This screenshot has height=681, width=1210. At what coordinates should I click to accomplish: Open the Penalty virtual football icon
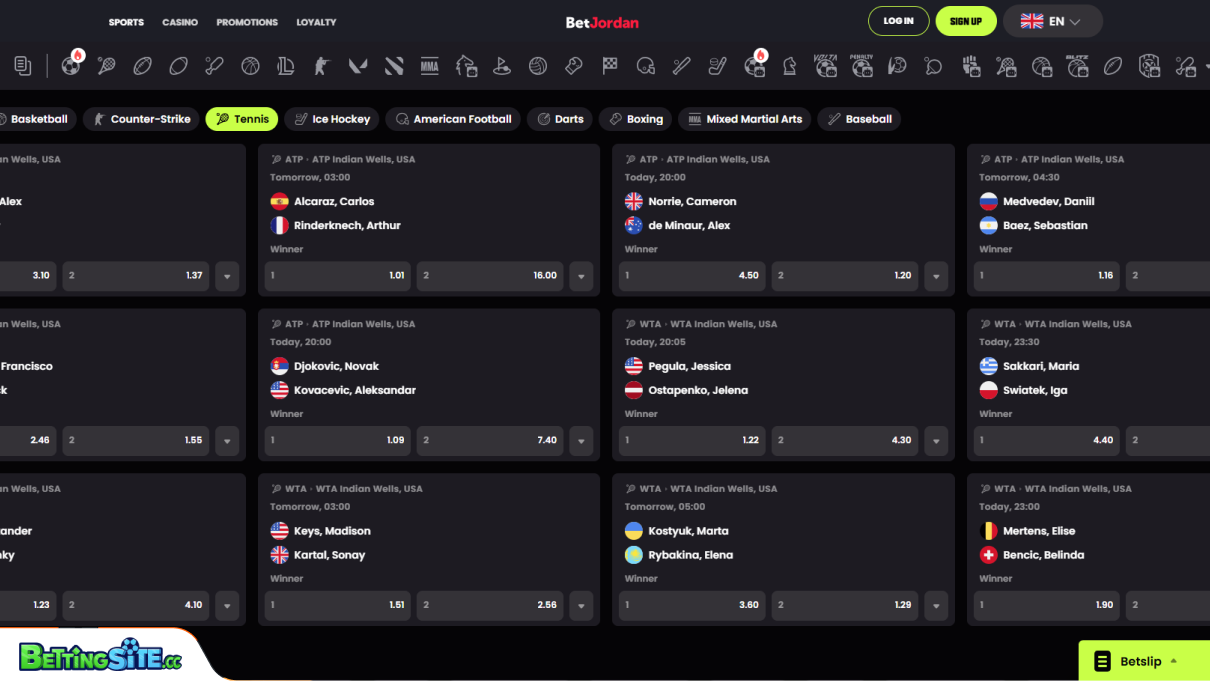[860, 66]
